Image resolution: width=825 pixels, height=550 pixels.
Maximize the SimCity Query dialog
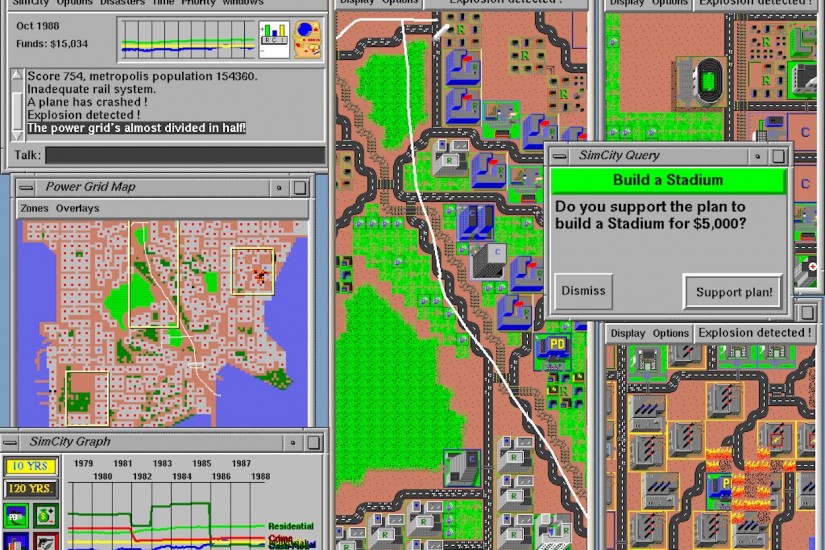point(778,156)
